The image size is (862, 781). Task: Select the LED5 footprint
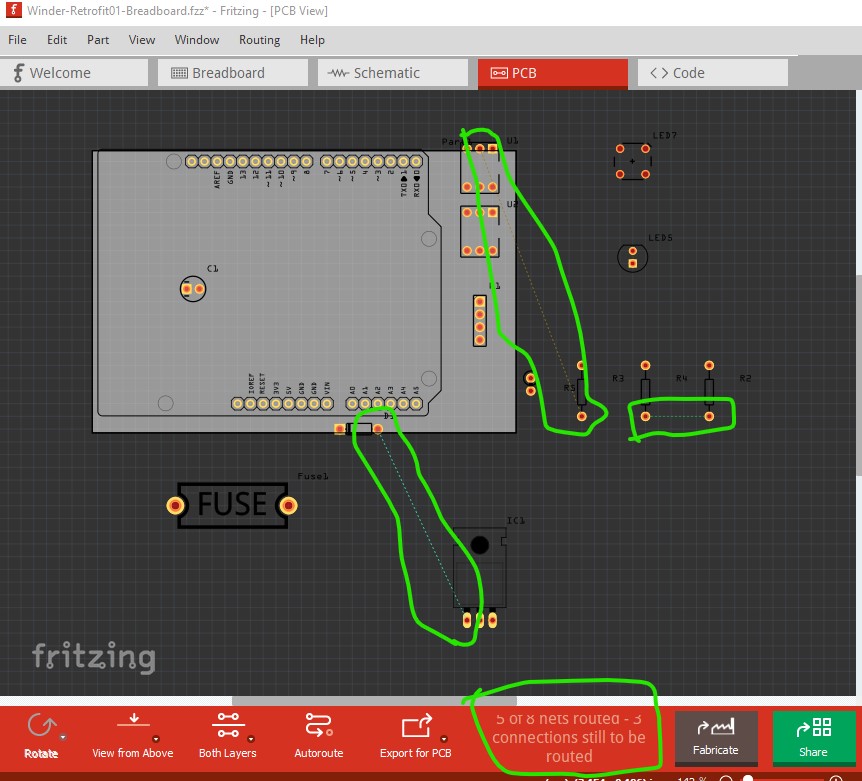tap(633, 257)
